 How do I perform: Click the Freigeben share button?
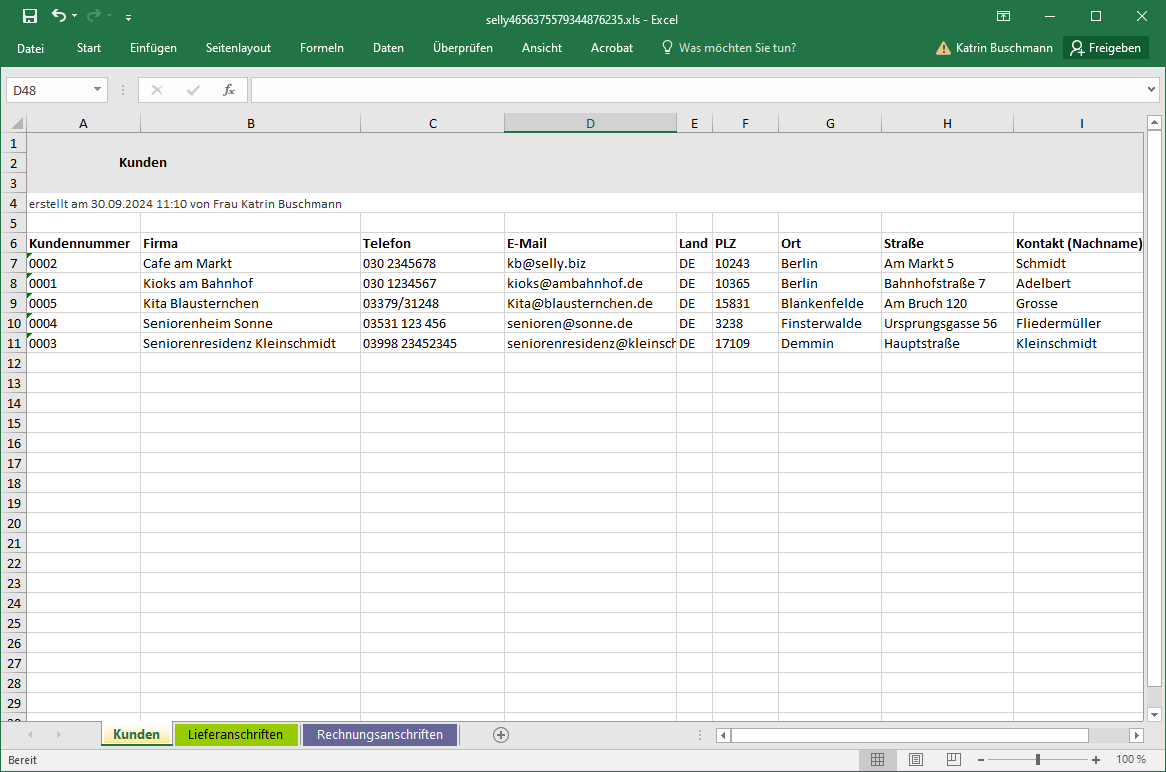click(1105, 48)
